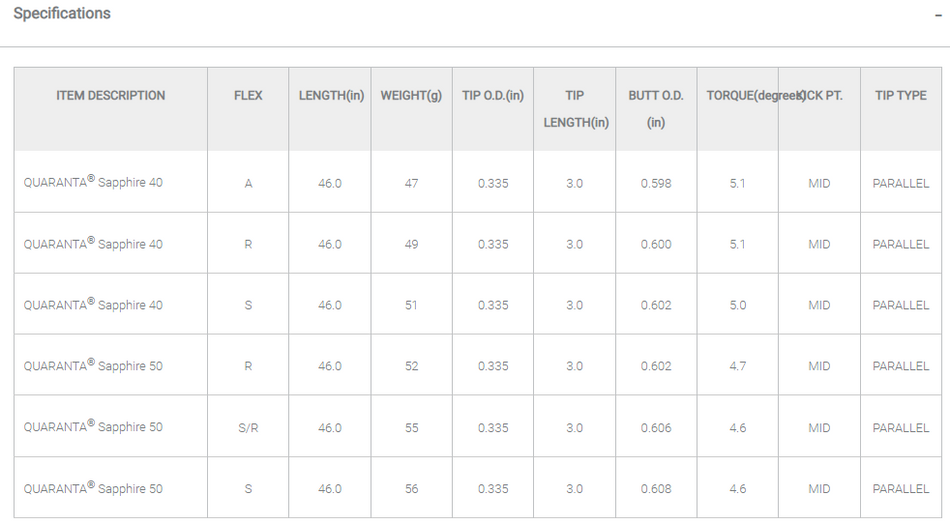Collapse the Specifications section using the minus icon
950x524 pixels.
point(937,15)
